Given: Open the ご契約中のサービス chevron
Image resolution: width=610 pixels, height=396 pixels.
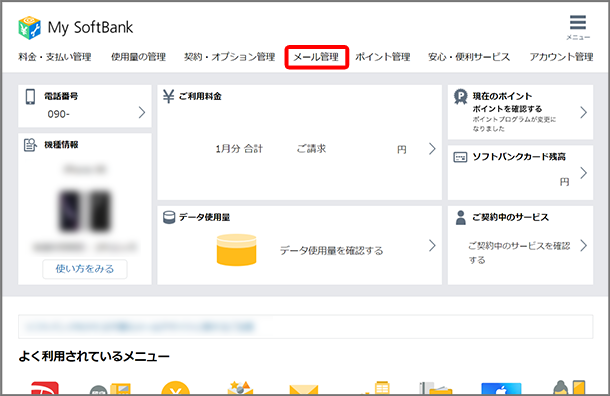Looking at the screenshot, I should pyautogui.click(x=584, y=245).
